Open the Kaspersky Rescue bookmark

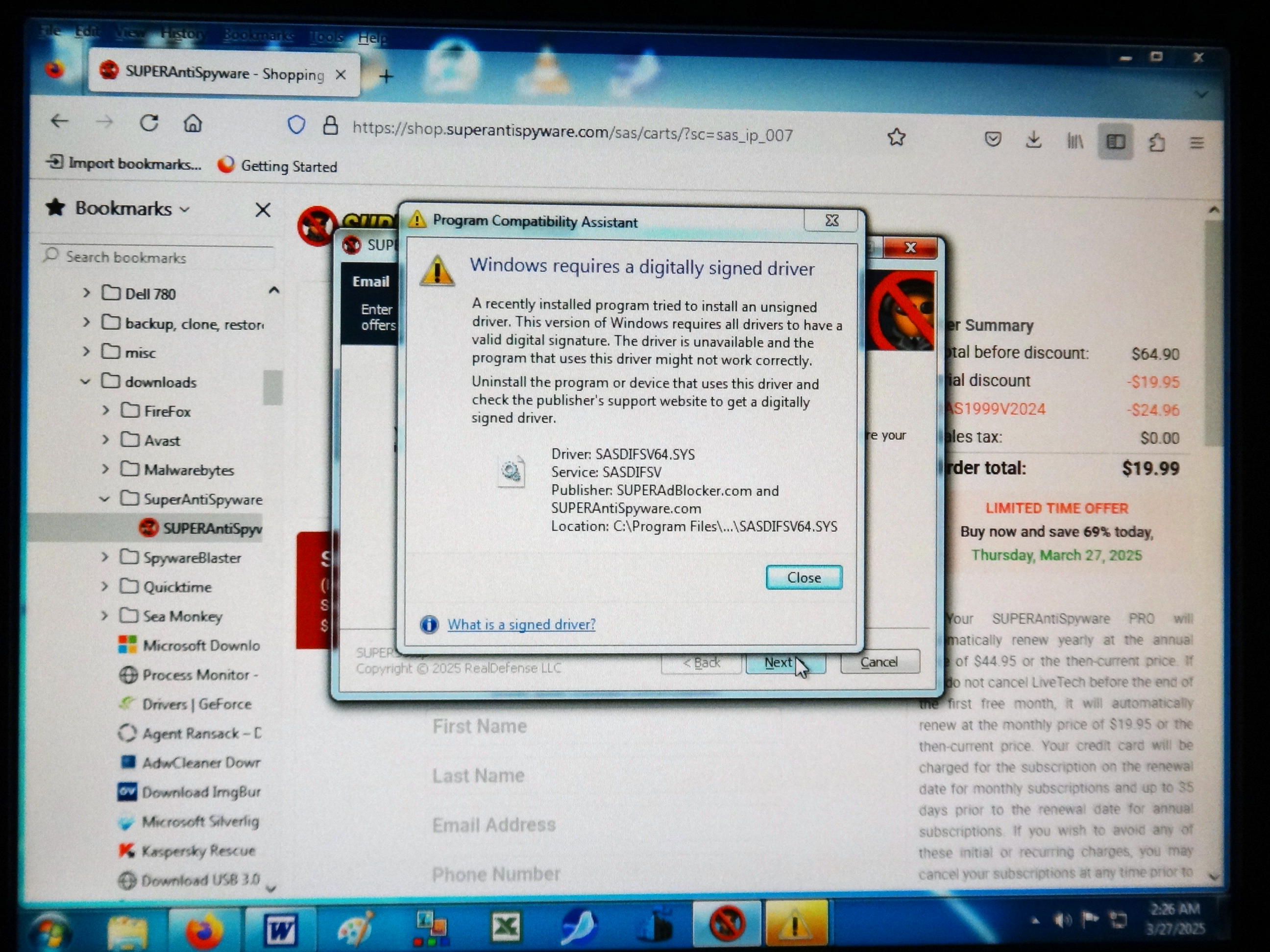click(188, 851)
